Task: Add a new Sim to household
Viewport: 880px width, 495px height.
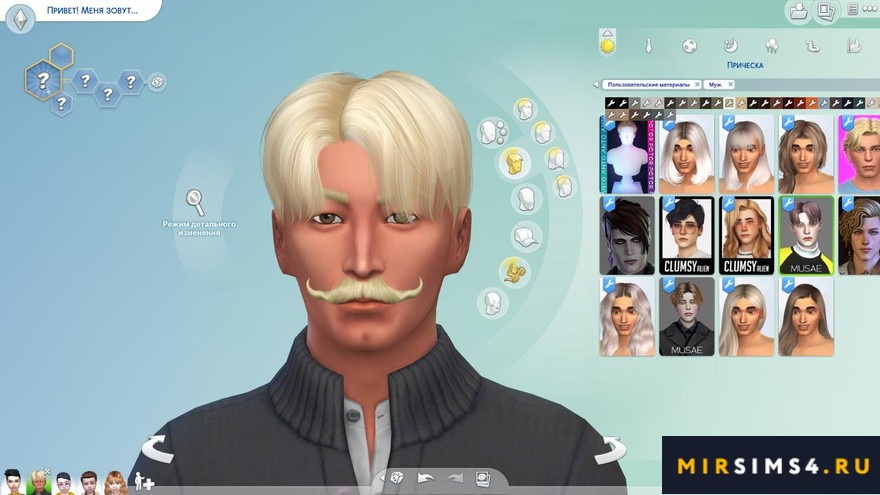Action: [144, 481]
